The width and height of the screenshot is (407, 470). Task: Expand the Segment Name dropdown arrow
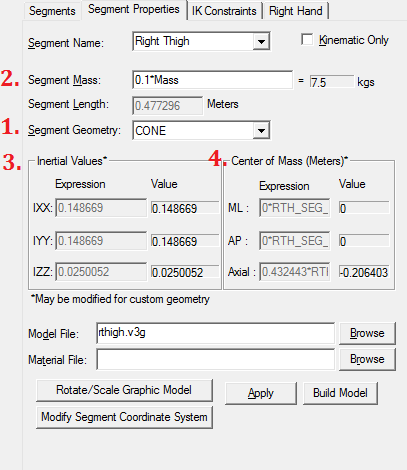261,42
